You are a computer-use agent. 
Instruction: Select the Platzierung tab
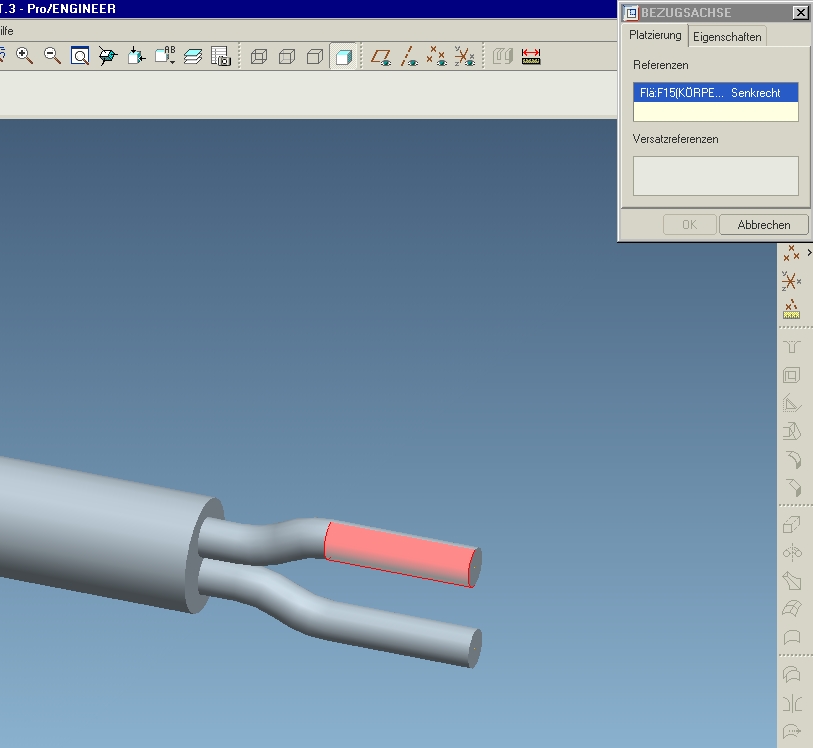[x=655, y=36]
